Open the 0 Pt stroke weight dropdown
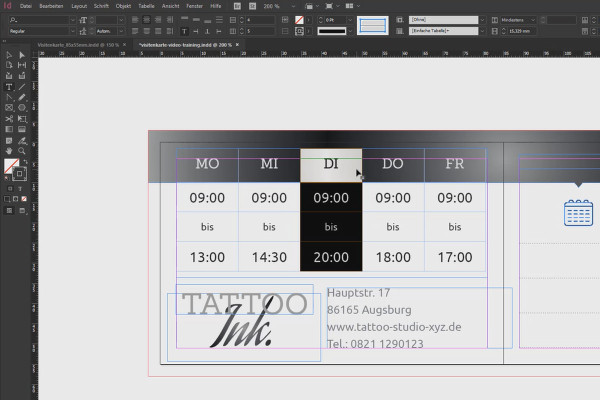Screen dimensions: 600x400 click(x=350, y=20)
